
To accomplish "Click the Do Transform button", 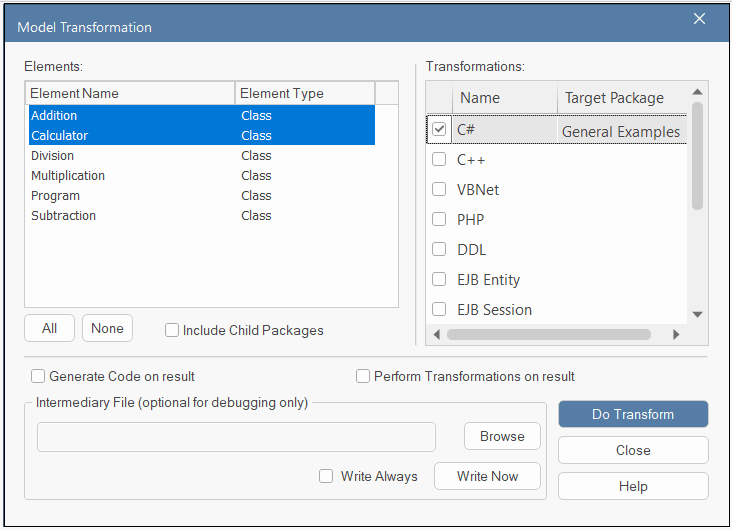I will point(632,414).
